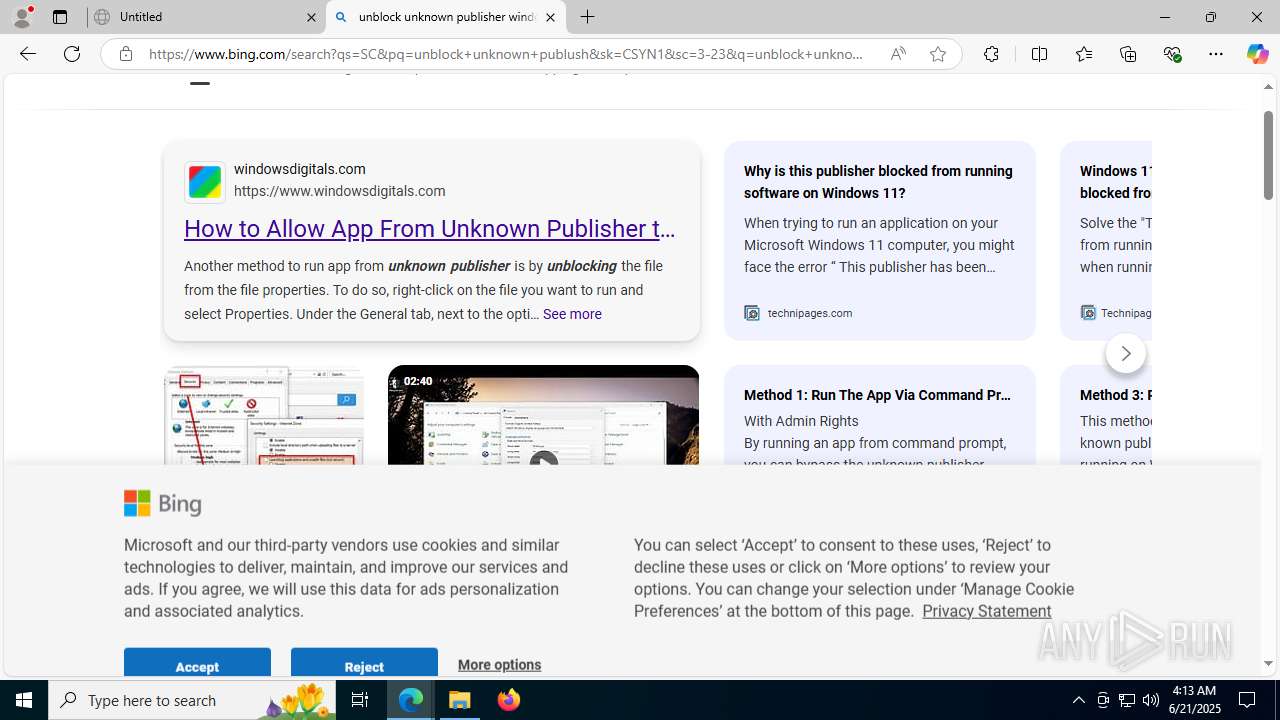This screenshot has height=720, width=1280.
Task: Click the windowsdigitals.com site logo icon
Action: (x=205, y=182)
